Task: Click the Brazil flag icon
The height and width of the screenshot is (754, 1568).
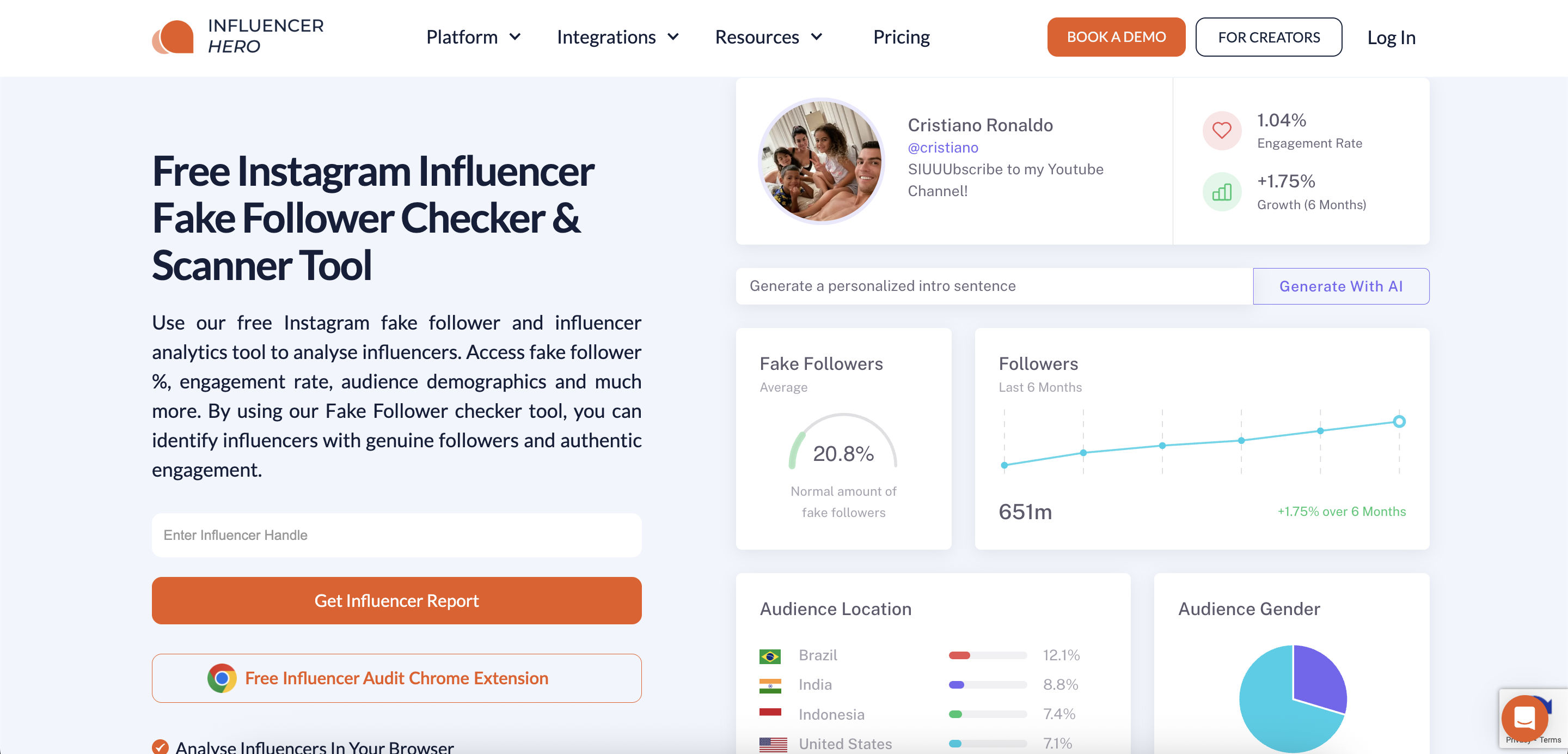Action: click(770, 656)
